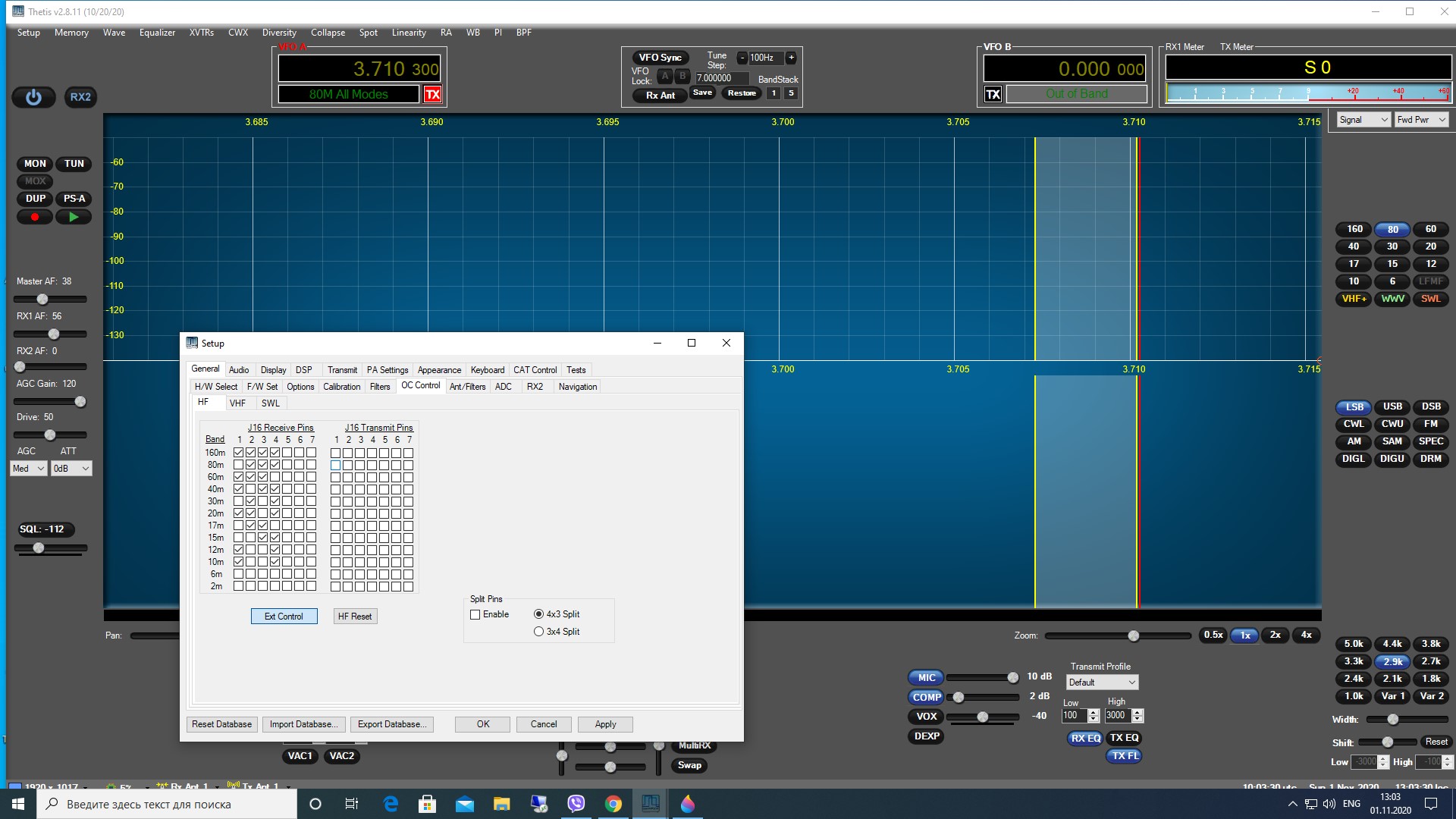This screenshot has height=819, width=1456.
Task: Click the Thetis app icon in the taskbar
Action: tap(651, 804)
